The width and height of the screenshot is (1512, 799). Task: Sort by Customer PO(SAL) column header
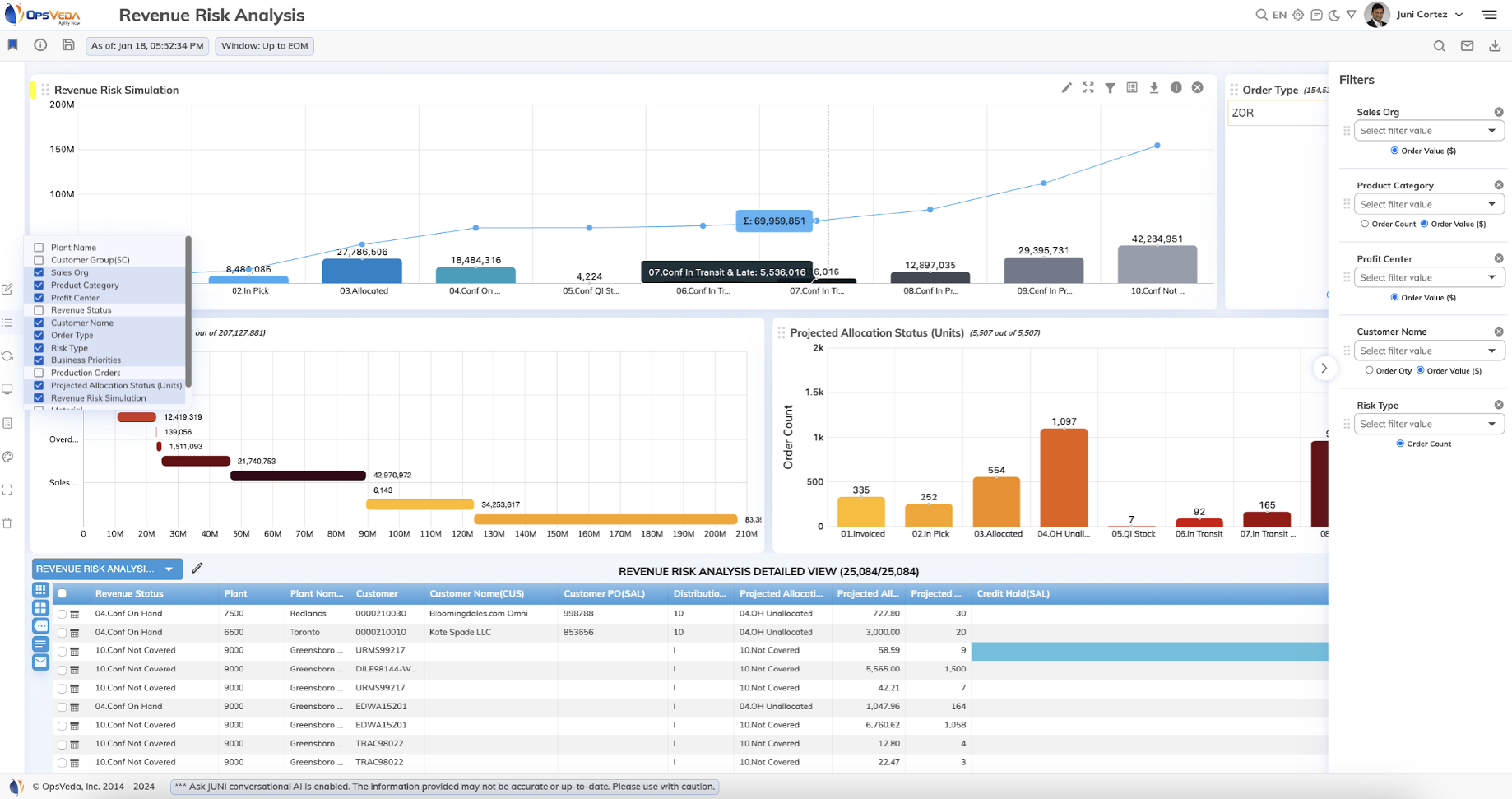tap(604, 593)
